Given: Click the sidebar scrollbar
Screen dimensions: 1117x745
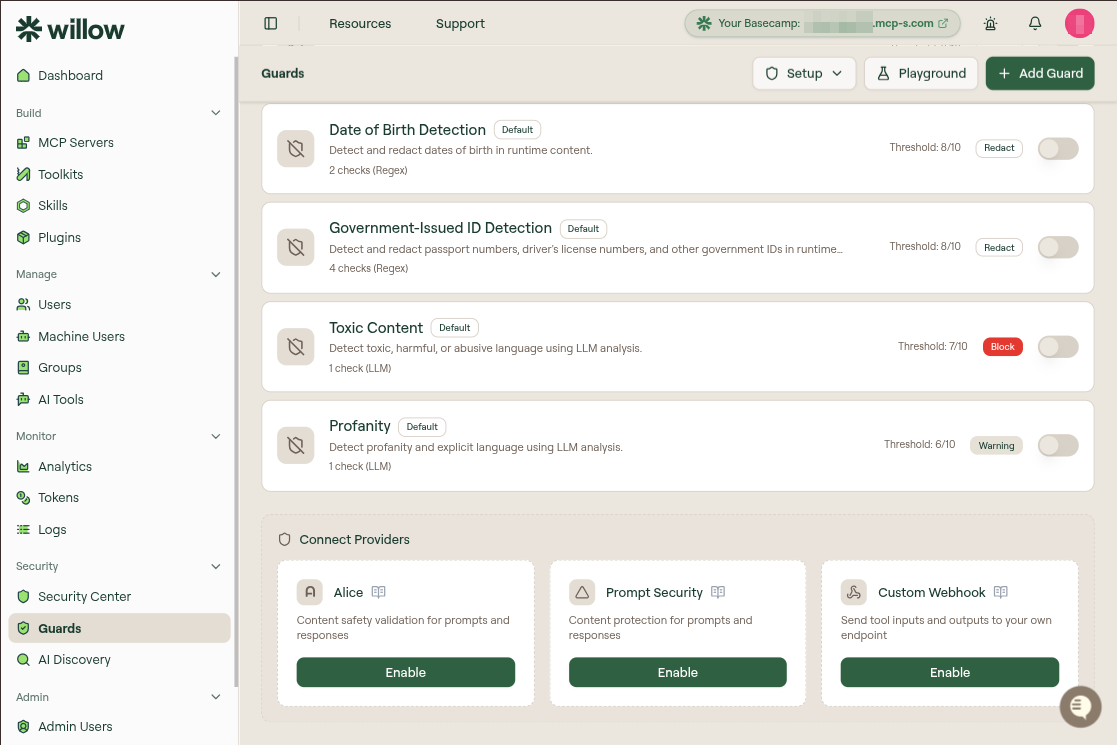Looking at the screenshot, I should point(236,370).
